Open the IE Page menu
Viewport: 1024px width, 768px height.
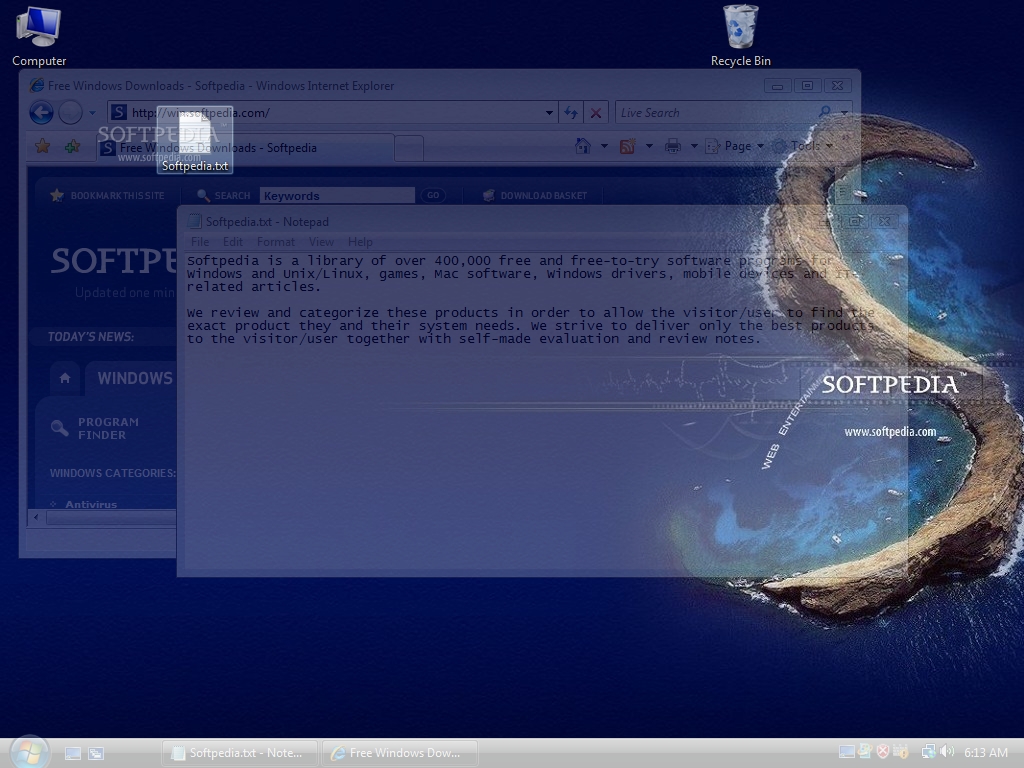735,146
